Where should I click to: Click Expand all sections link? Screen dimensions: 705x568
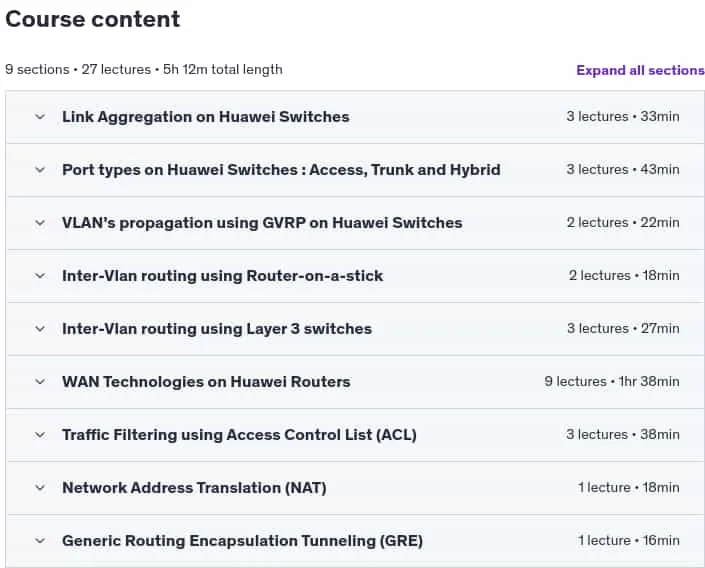(x=640, y=70)
